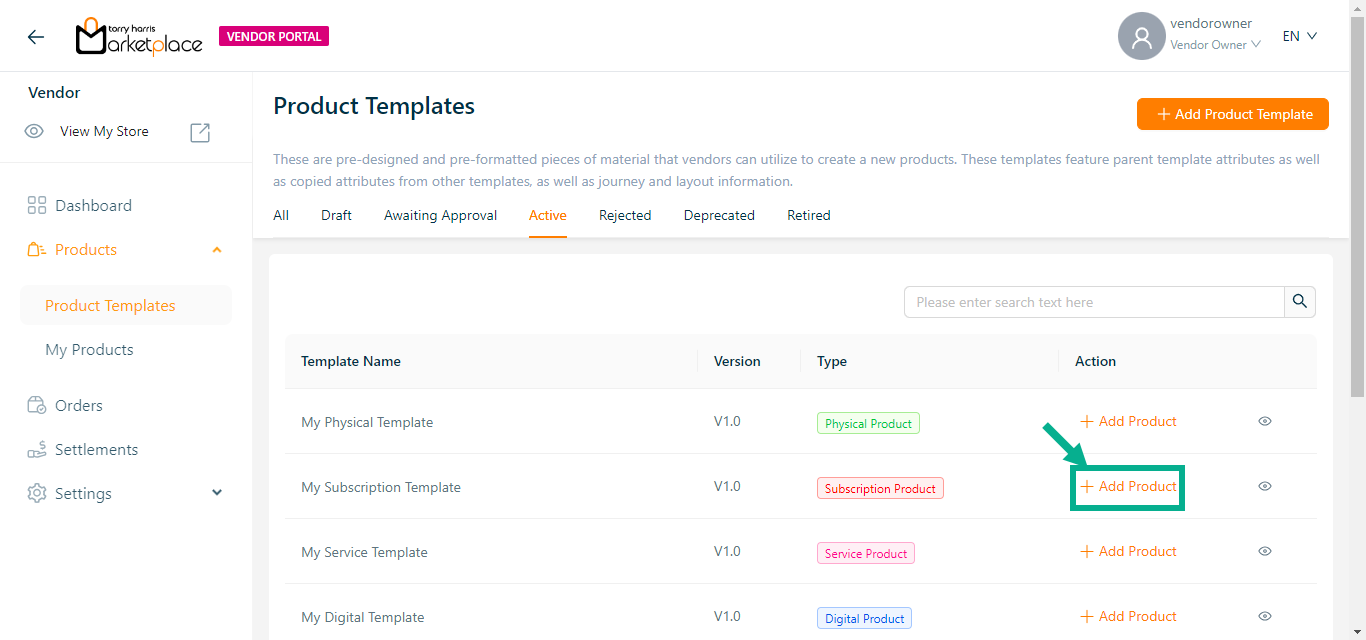Click the Marketplace logo

click(x=139, y=37)
